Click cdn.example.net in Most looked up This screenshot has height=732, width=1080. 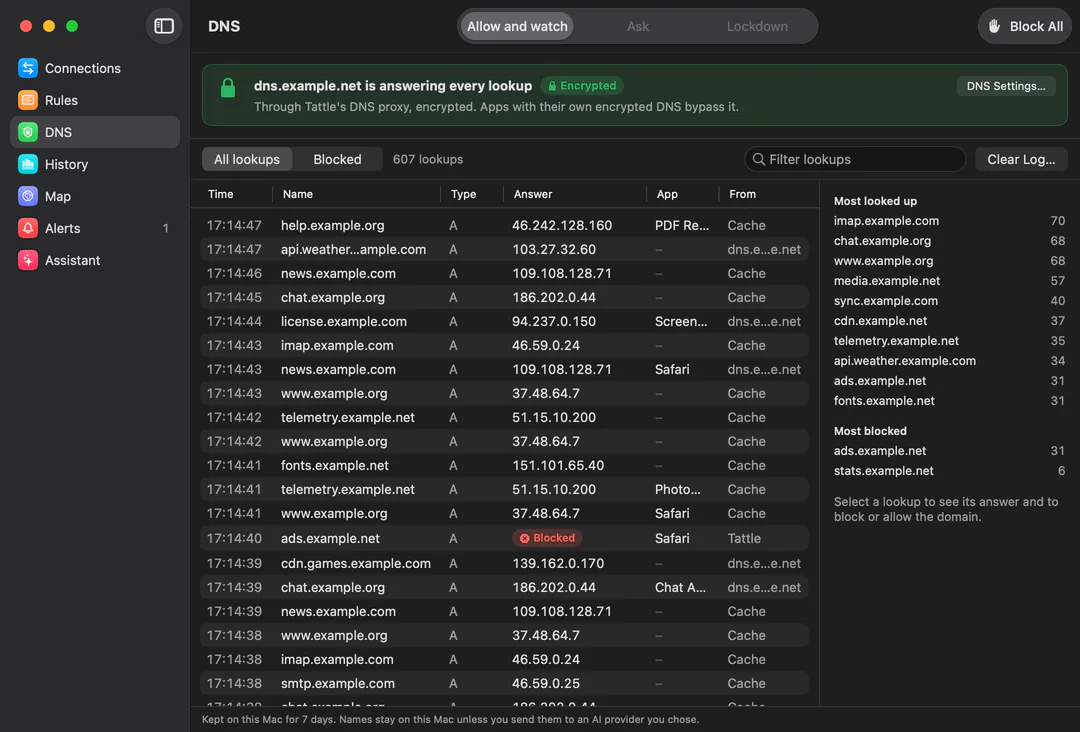tap(880, 321)
